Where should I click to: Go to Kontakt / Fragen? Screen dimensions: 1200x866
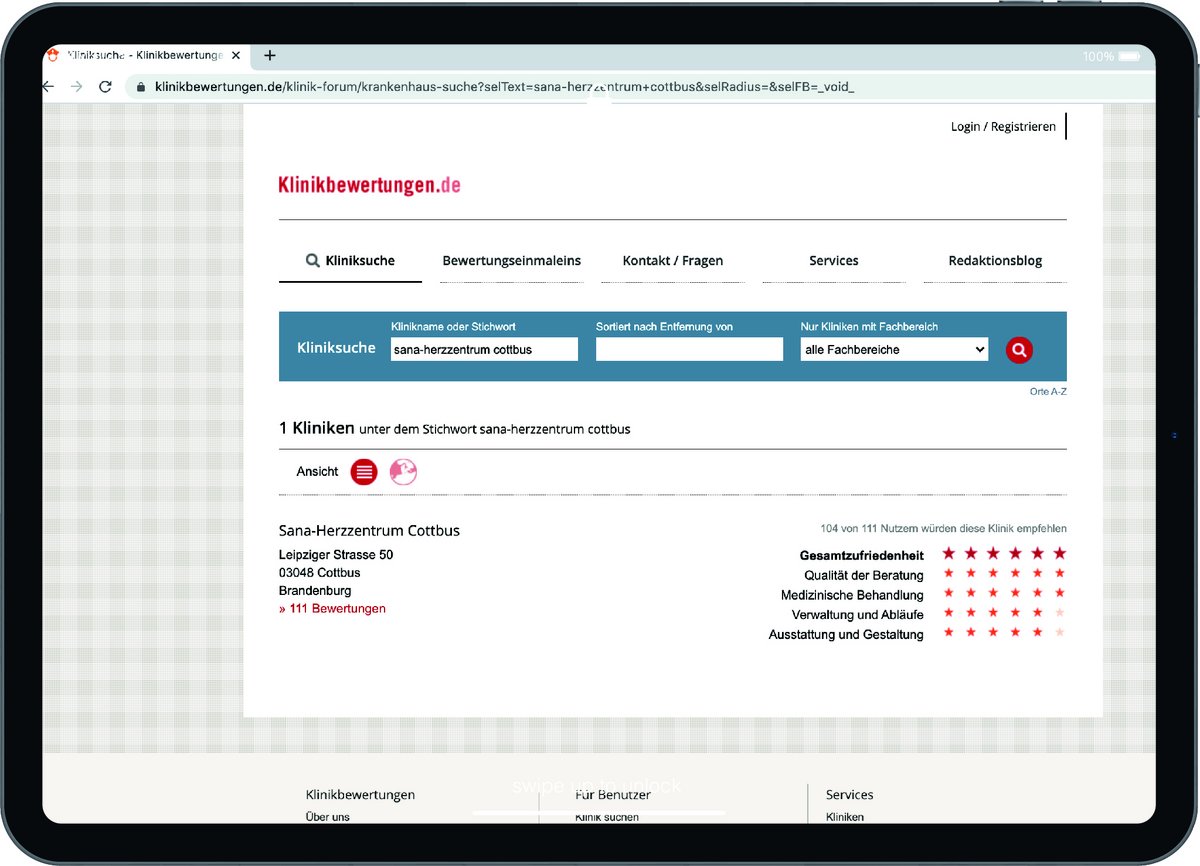coord(672,261)
